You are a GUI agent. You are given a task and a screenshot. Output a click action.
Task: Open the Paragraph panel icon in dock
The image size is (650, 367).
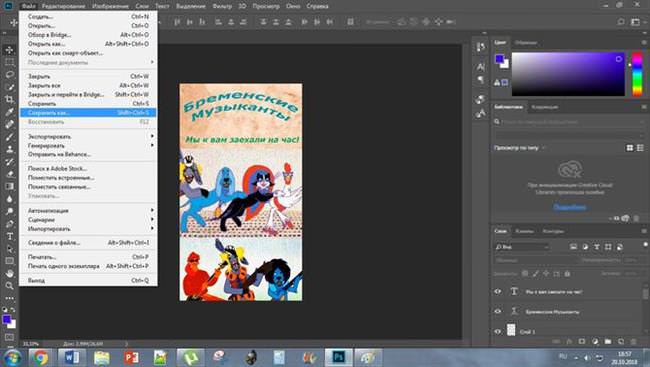click(x=481, y=80)
